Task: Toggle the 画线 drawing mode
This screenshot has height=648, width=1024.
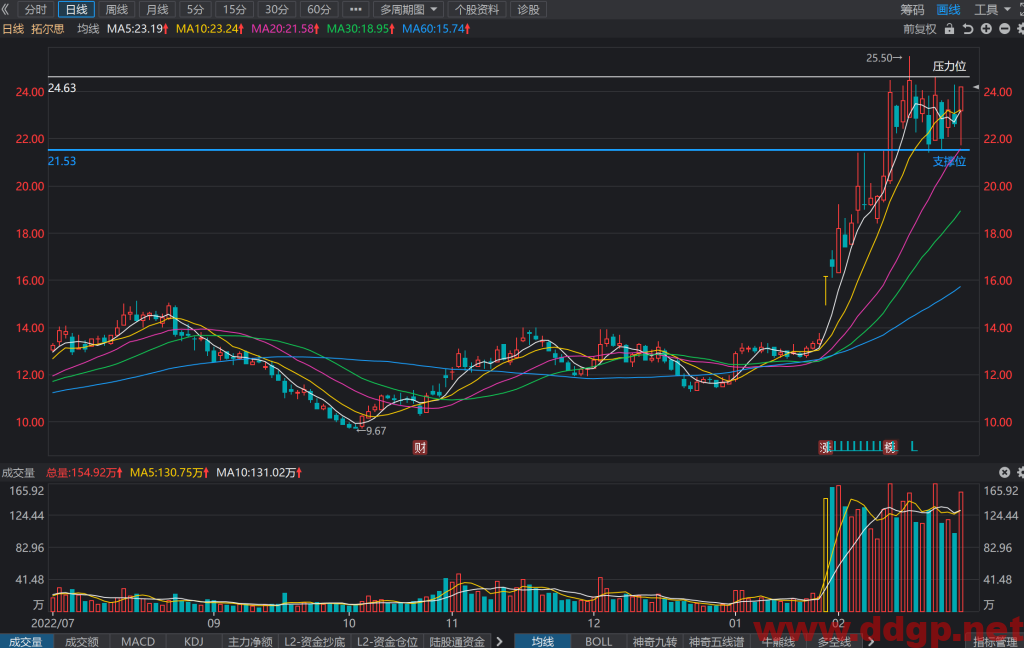Action: 948,10
